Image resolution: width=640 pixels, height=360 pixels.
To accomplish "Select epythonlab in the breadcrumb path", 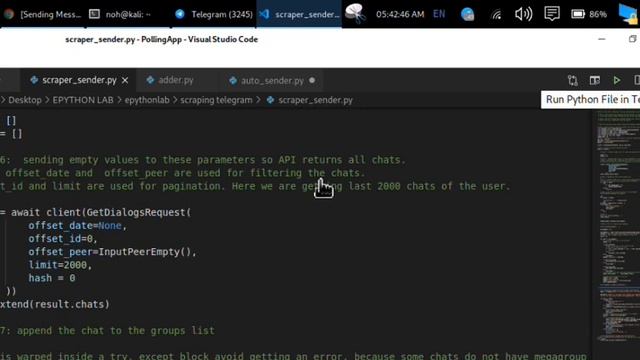I will pos(147,100).
